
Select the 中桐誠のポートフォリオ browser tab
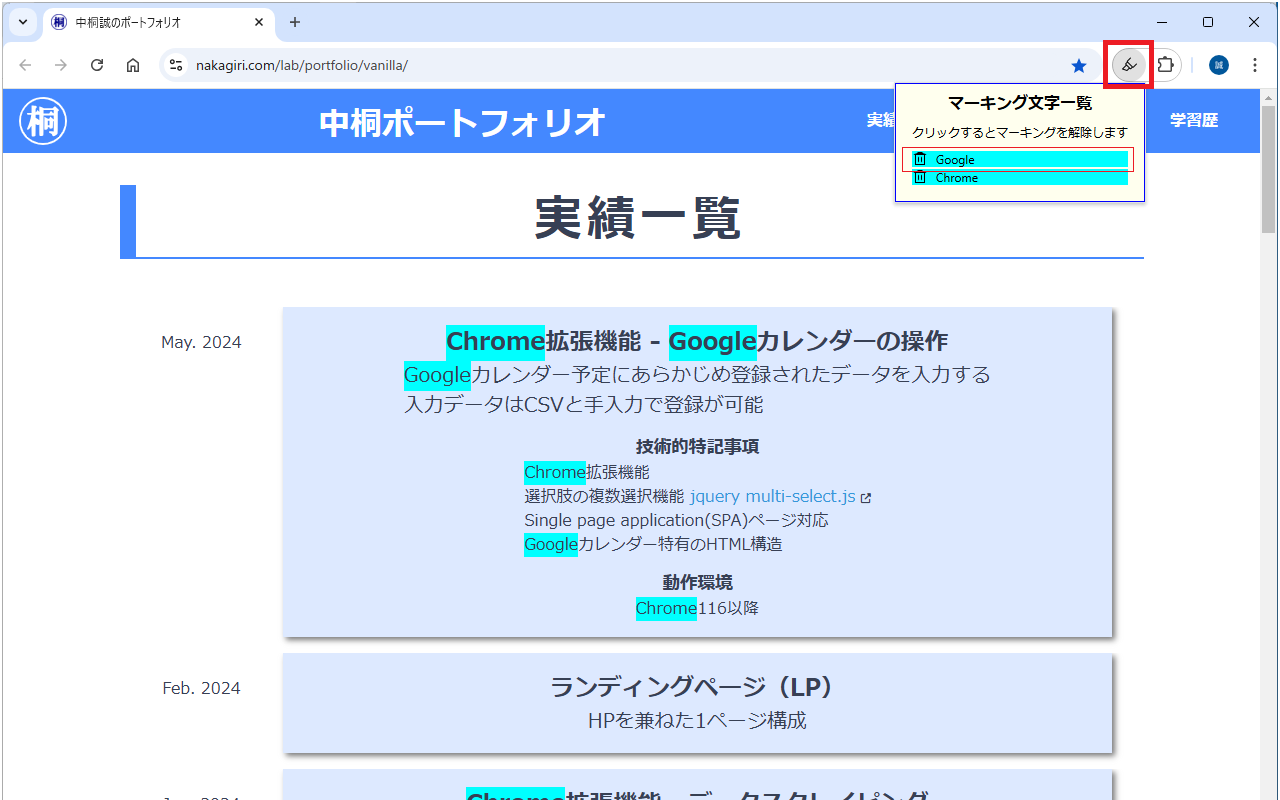(x=158, y=22)
